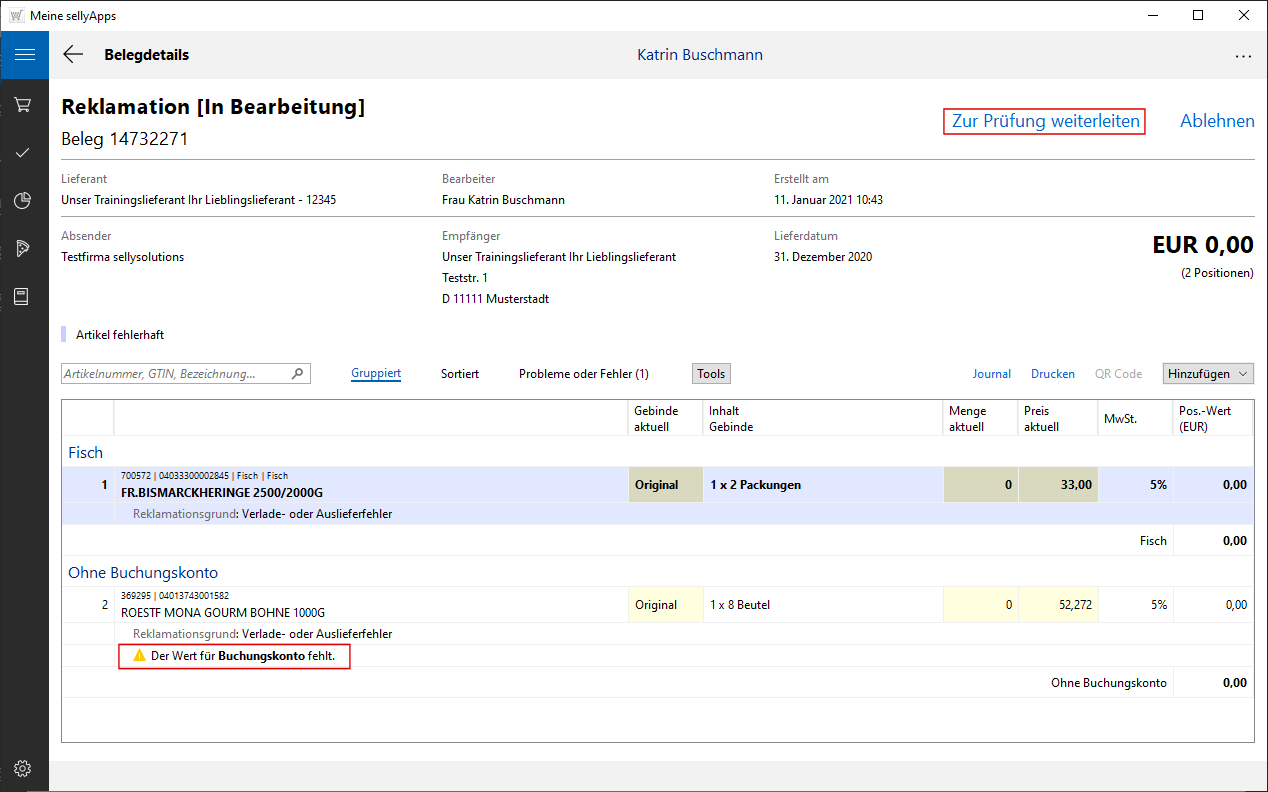This screenshot has width=1268, height=792.
Task: Go back using the arrow icon
Action: (x=73, y=55)
